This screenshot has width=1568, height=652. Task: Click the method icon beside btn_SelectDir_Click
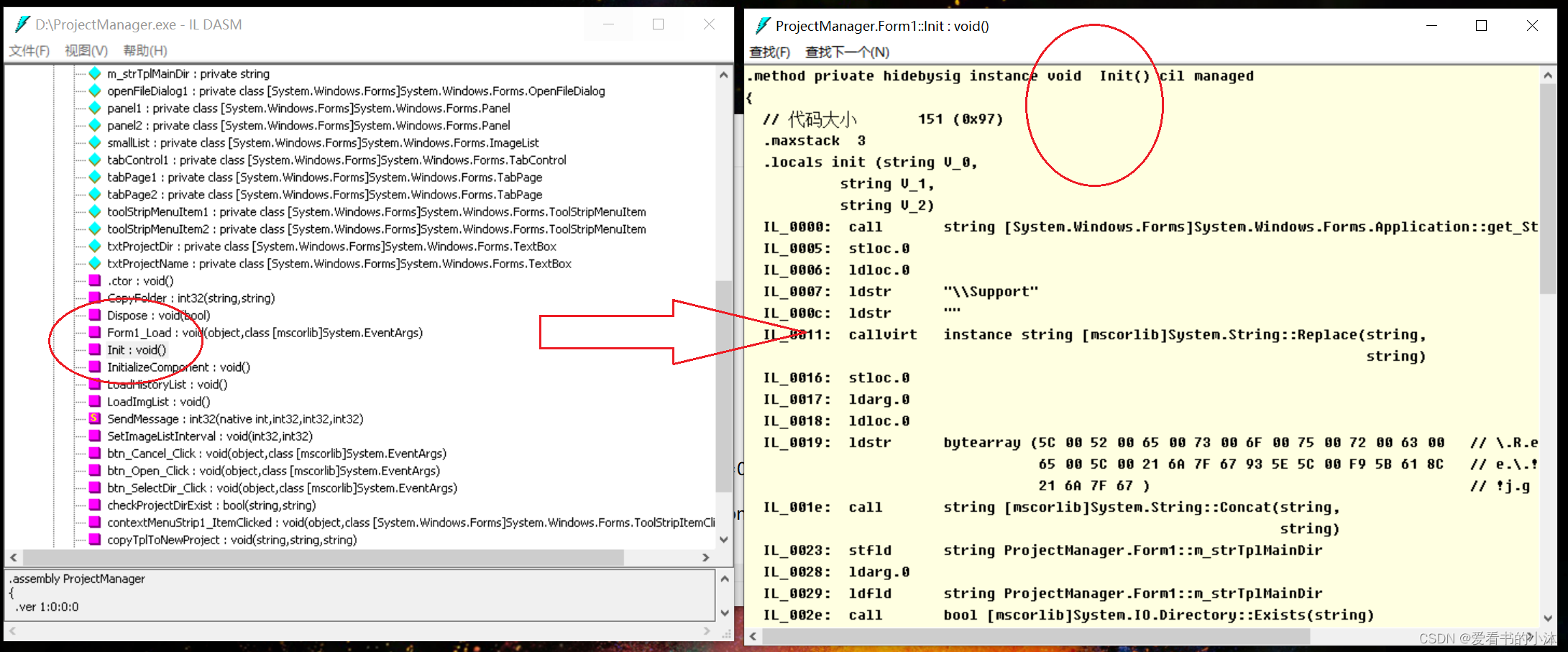click(95, 487)
